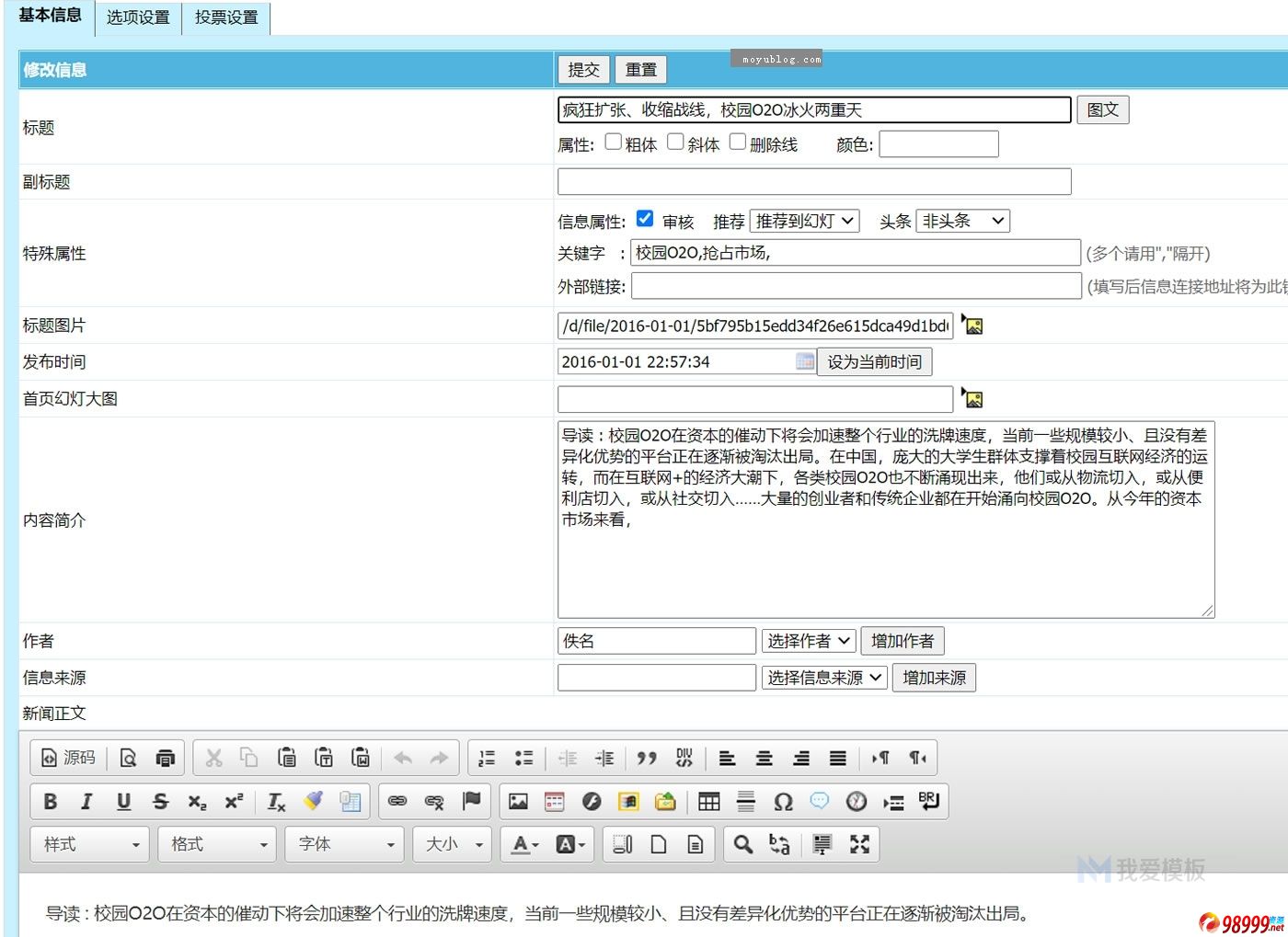Insert a Flash object
The width and height of the screenshot is (1288, 937).
point(592,802)
